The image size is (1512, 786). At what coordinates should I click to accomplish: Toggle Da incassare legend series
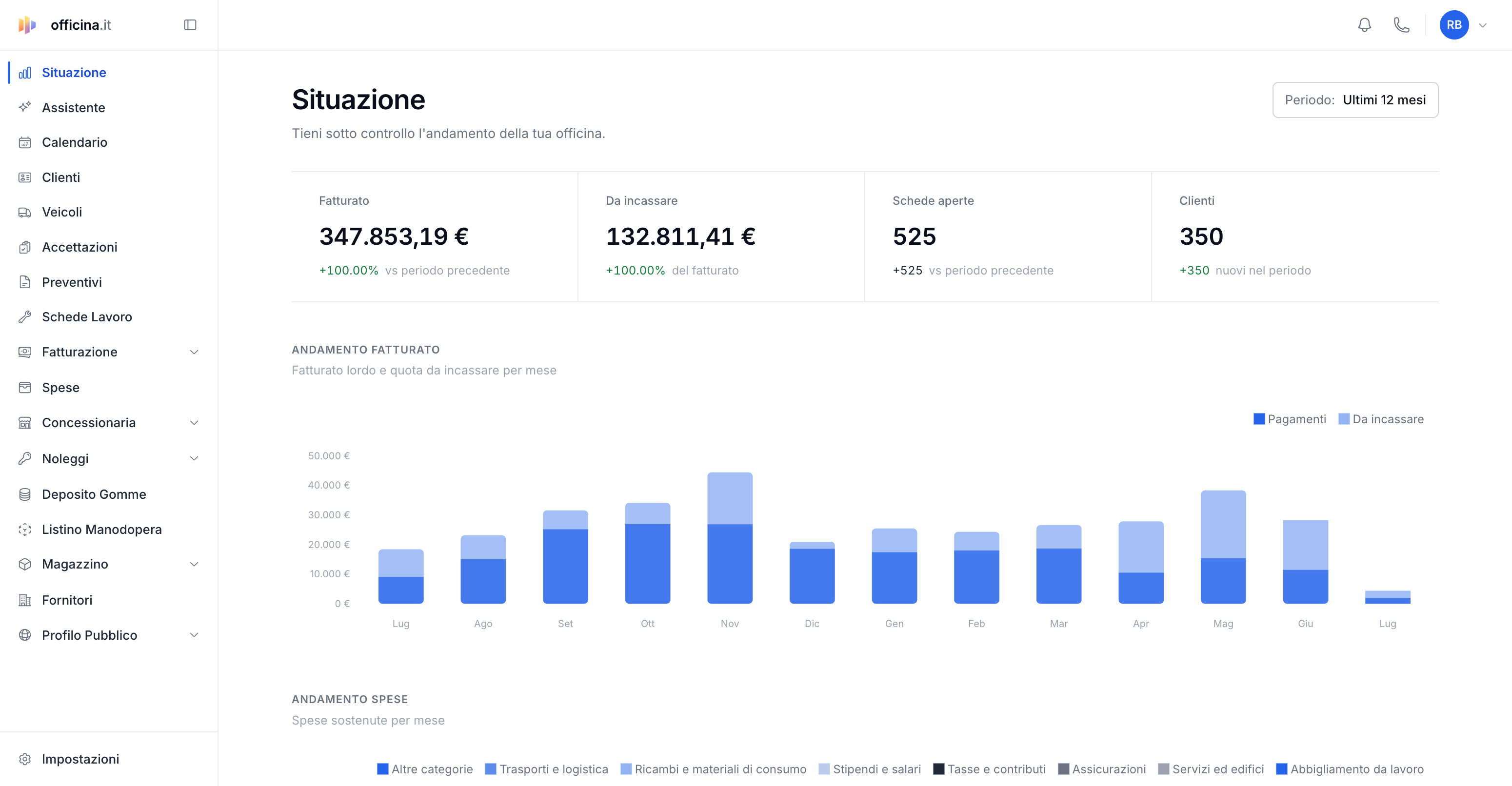click(1380, 419)
